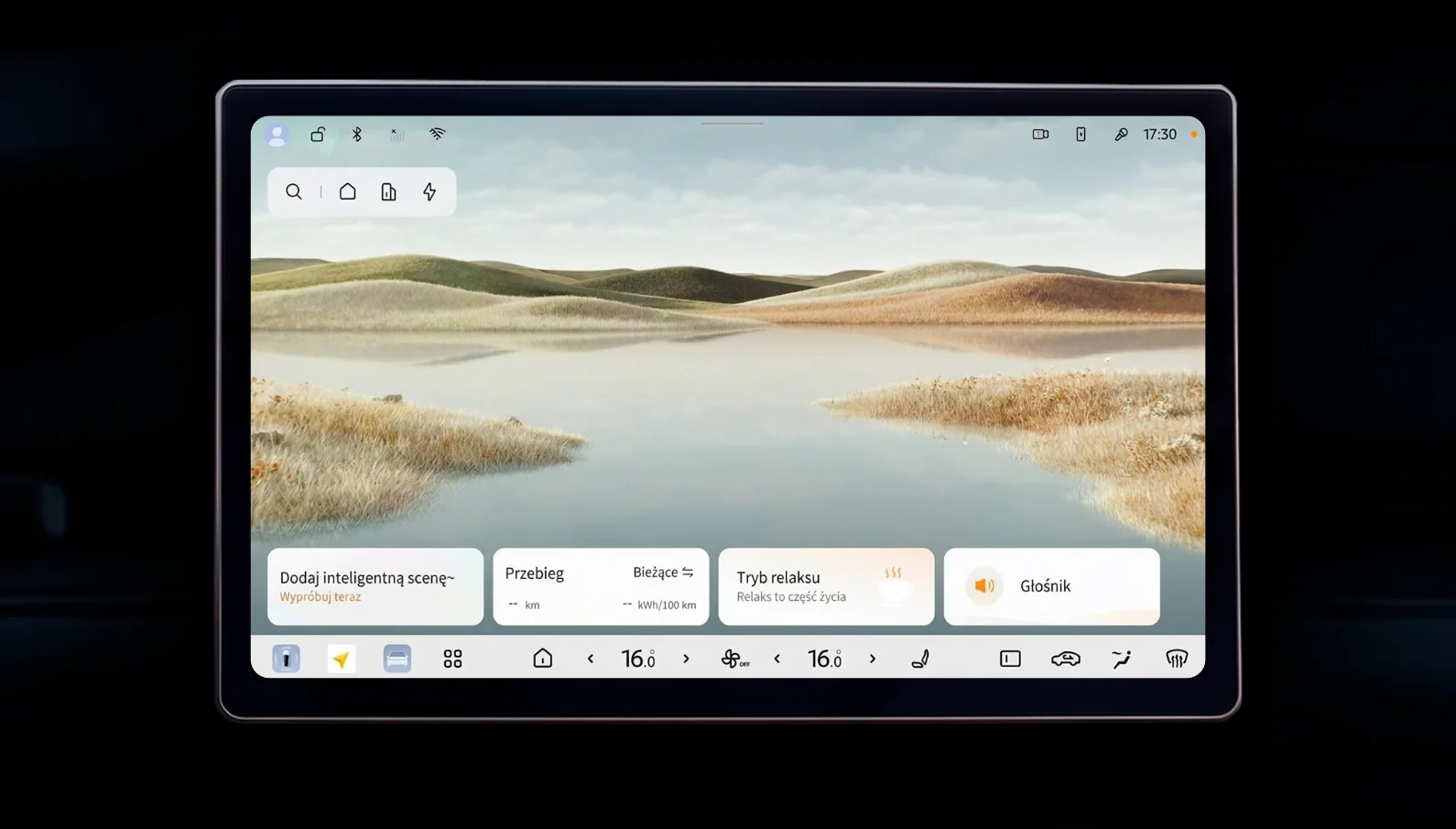Launch the navigation arrow app

pyautogui.click(x=342, y=659)
